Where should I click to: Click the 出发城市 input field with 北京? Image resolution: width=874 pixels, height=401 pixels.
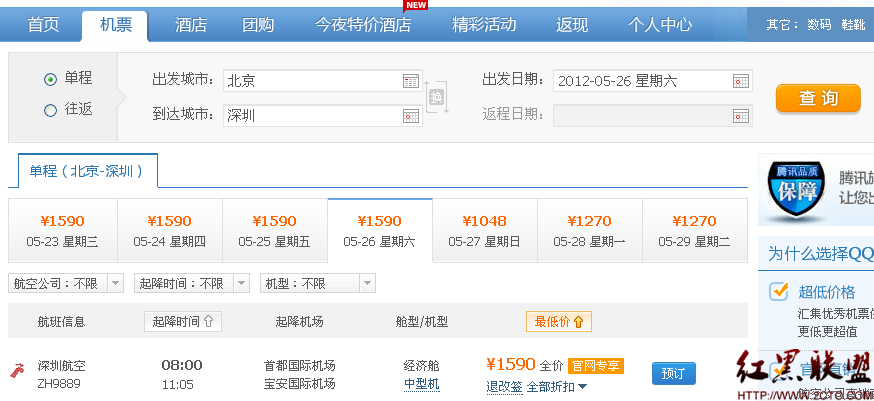(310, 81)
